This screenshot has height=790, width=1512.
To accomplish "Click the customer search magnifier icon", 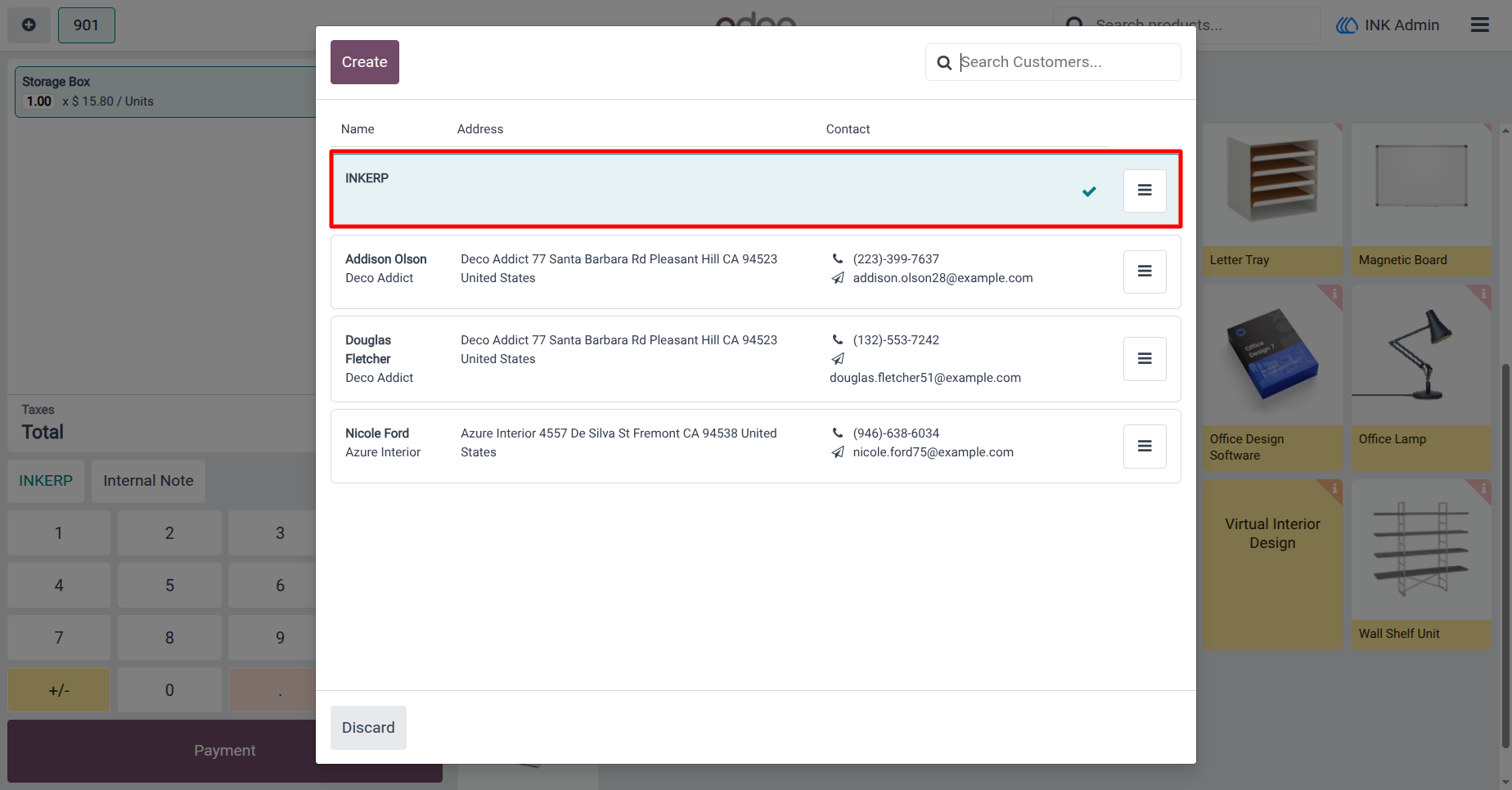I will pyautogui.click(x=944, y=63).
